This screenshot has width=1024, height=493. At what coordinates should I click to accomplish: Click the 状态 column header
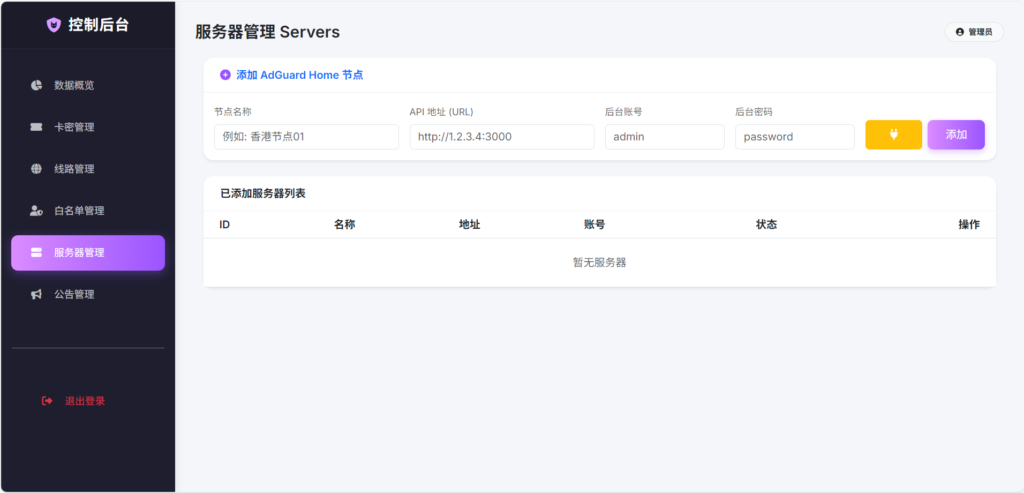point(766,225)
